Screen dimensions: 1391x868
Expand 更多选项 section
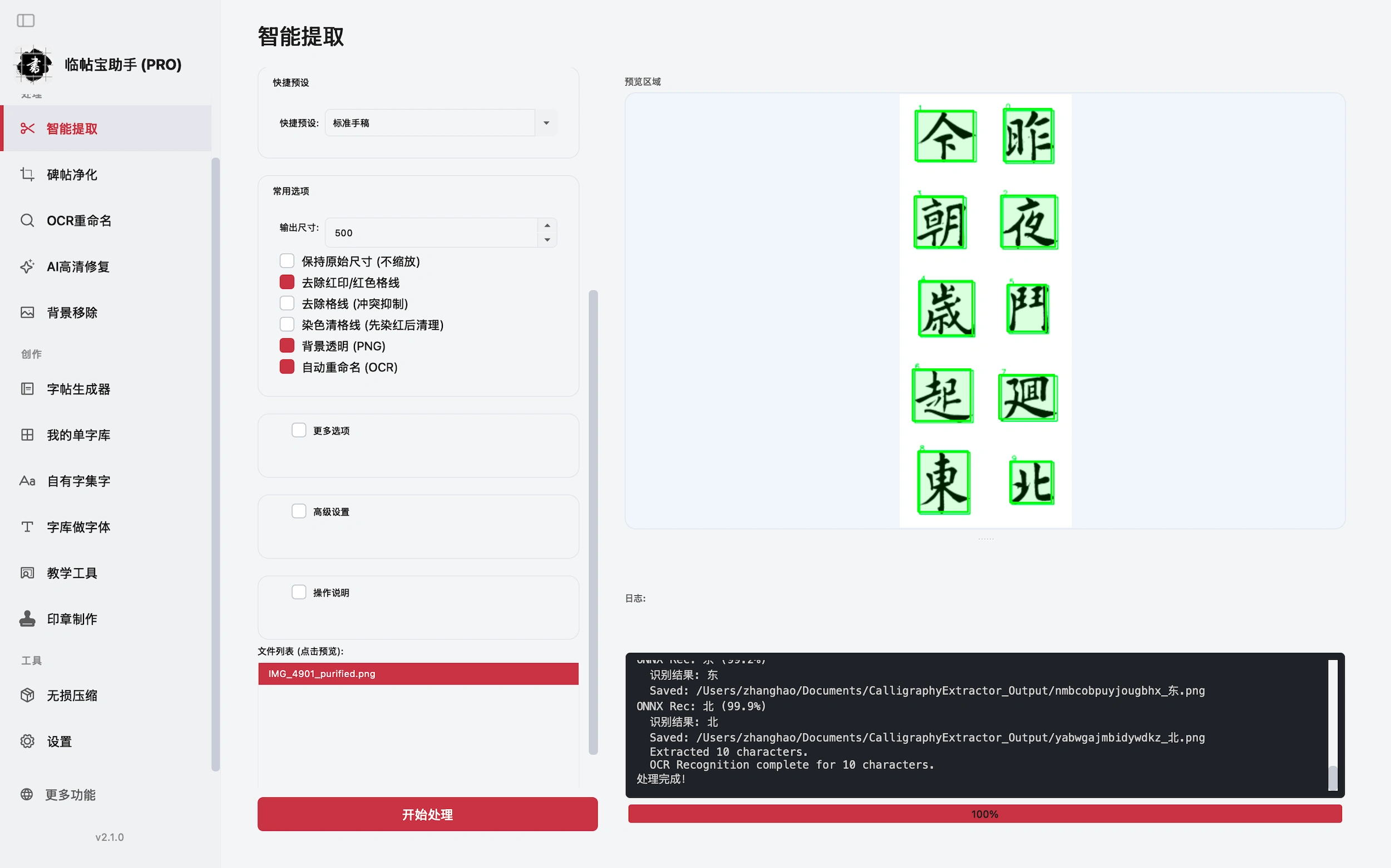pyautogui.click(x=299, y=431)
